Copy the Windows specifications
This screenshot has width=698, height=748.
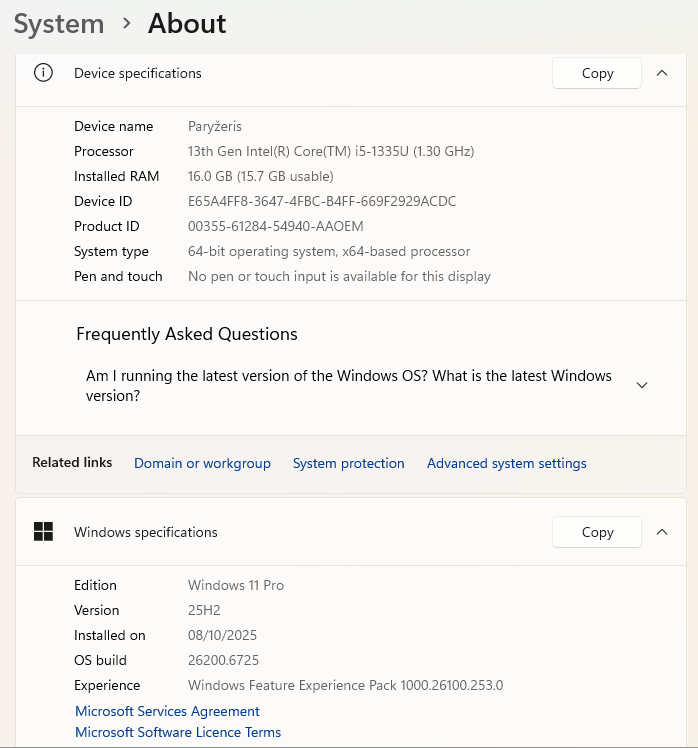(x=596, y=532)
